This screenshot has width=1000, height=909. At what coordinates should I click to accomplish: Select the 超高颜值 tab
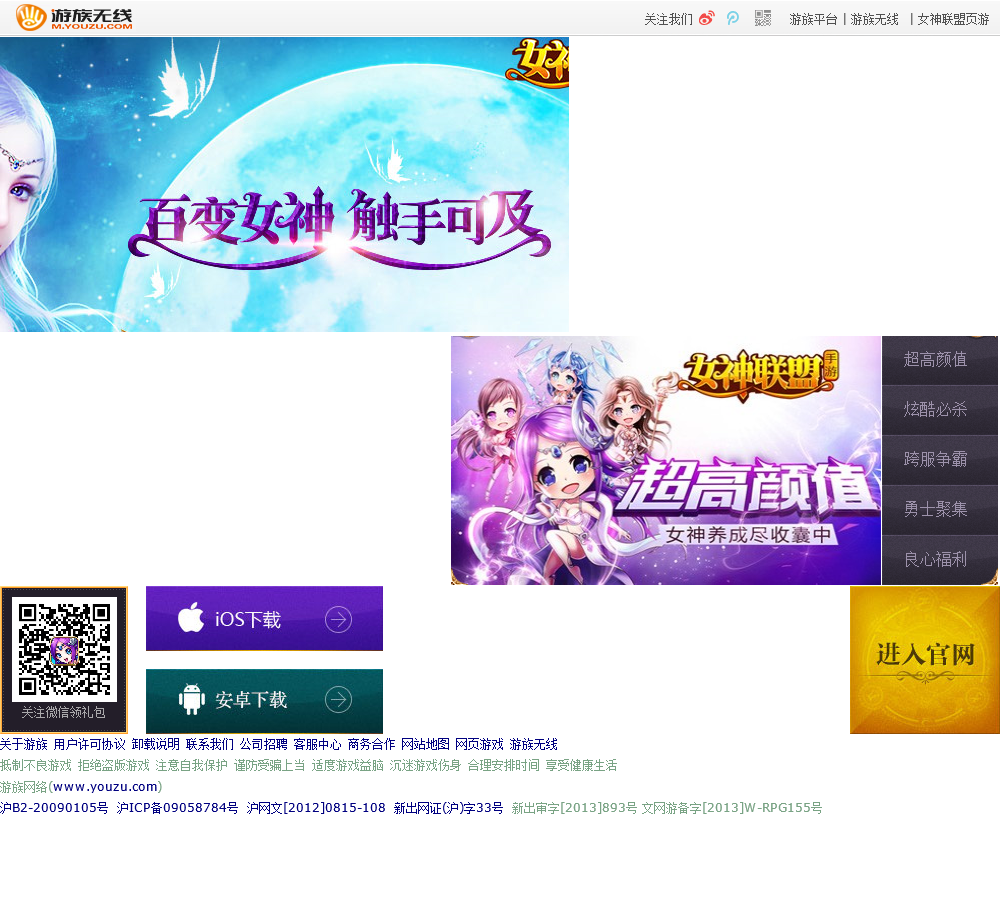pyautogui.click(x=939, y=360)
